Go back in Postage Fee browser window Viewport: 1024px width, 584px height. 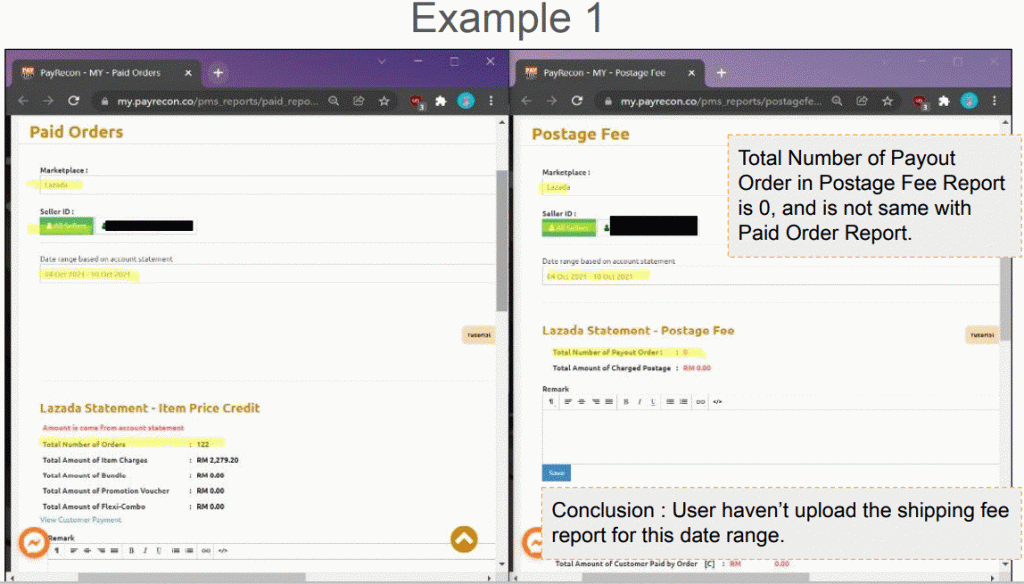(527, 101)
